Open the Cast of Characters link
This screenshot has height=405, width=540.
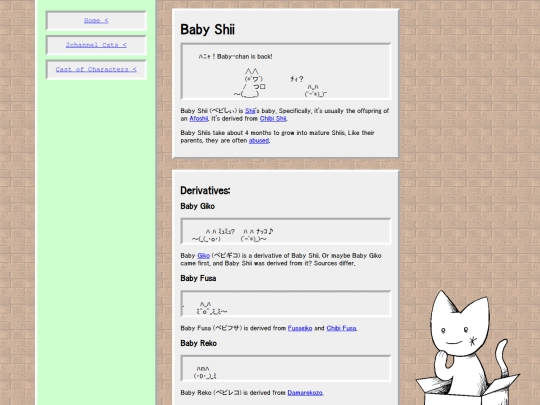tap(96, 70)
